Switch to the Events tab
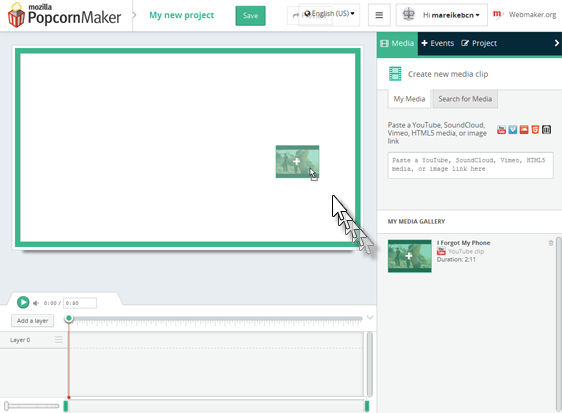 pyautogui.click(x=438, y=43)
